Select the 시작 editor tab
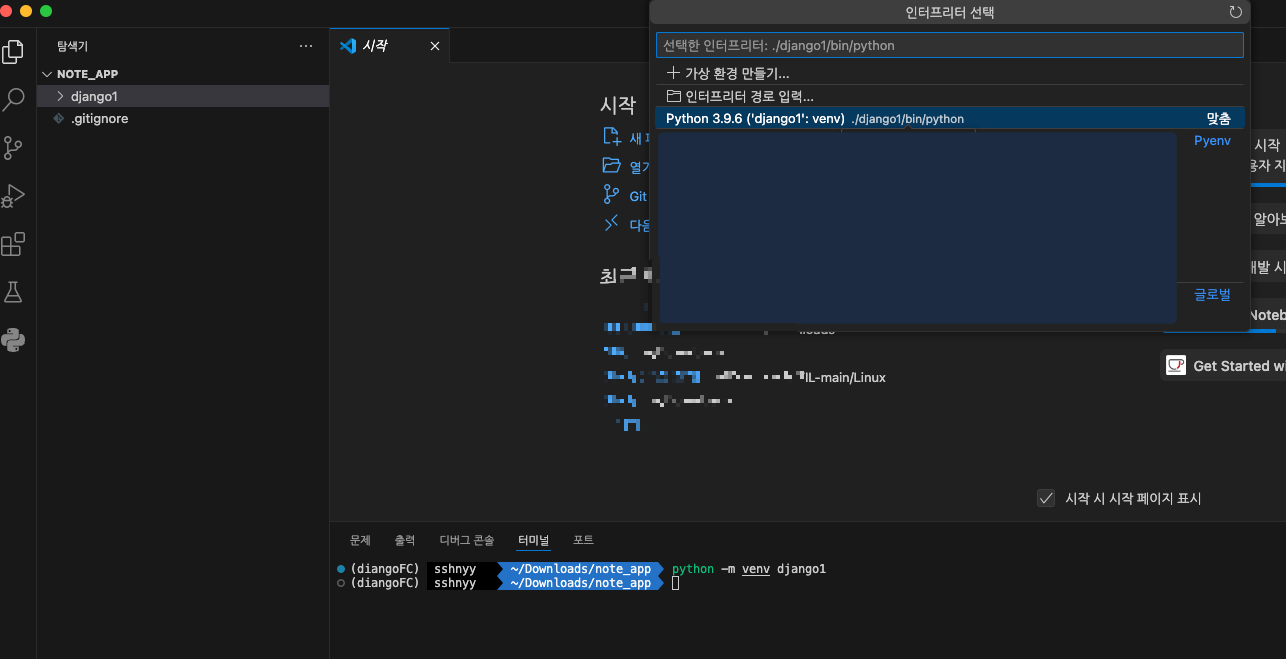Viewport: 1286px width, 659px height. pyautogui.click(x=390, y=46)
